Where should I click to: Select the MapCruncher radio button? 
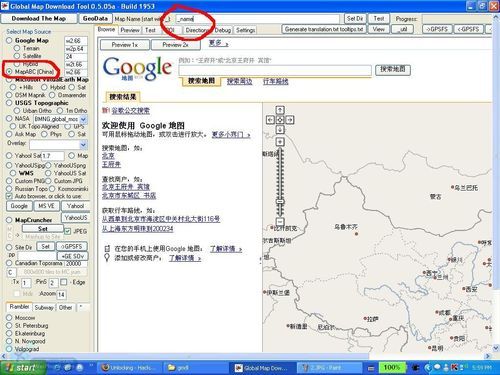[x=9, y=220]
